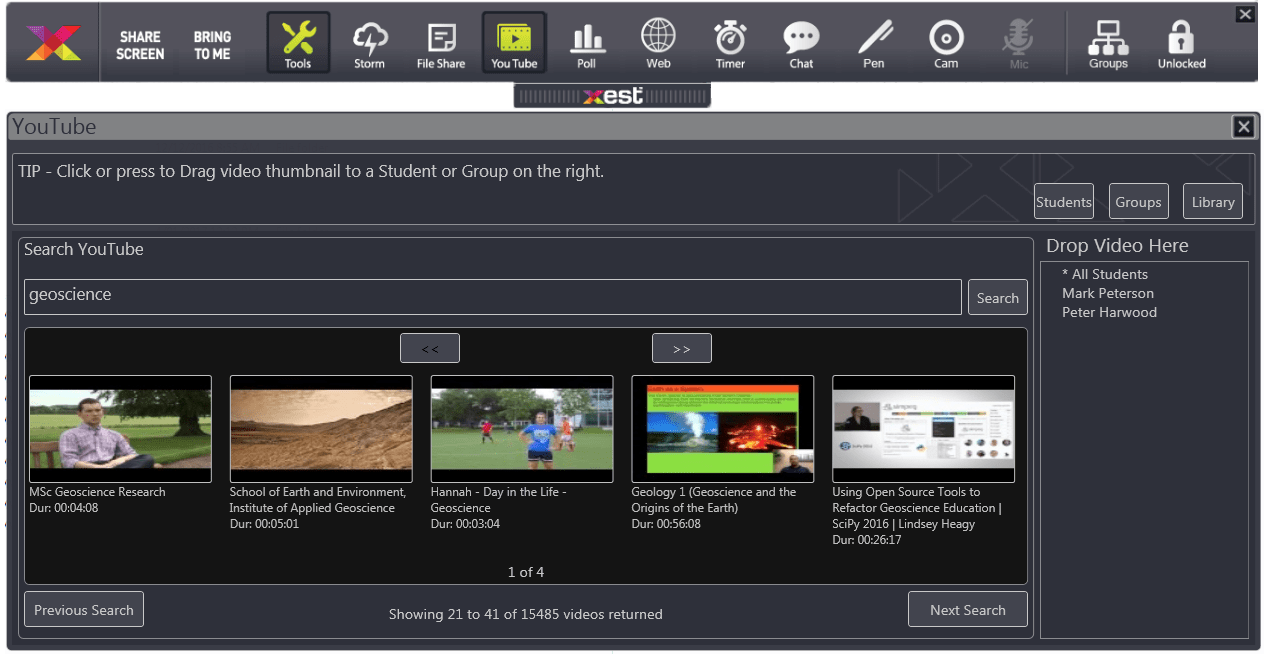Click the MSc Geoscience Research title text
Image resolution: width=1275 pixels, height=660 pixels.
(x=97, y=492)
